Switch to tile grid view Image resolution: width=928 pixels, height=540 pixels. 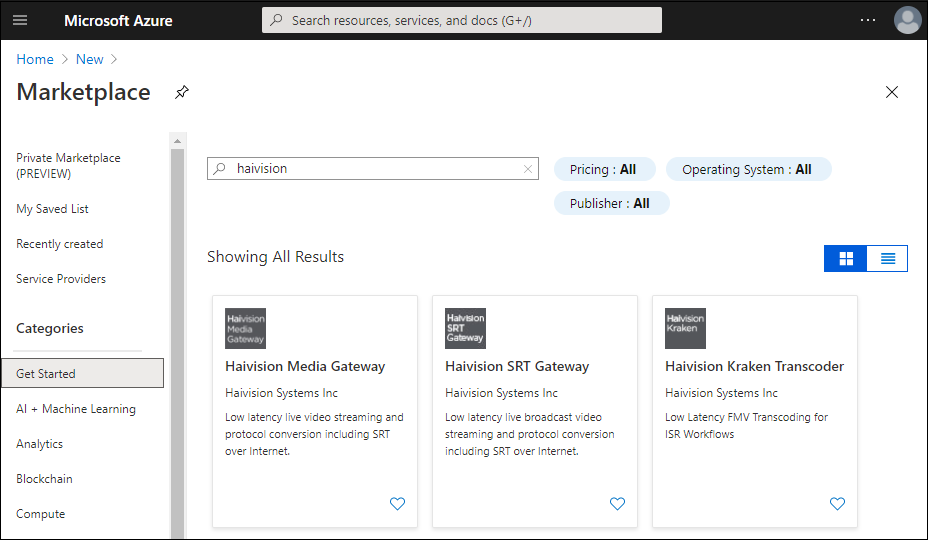tap(846, 259)
